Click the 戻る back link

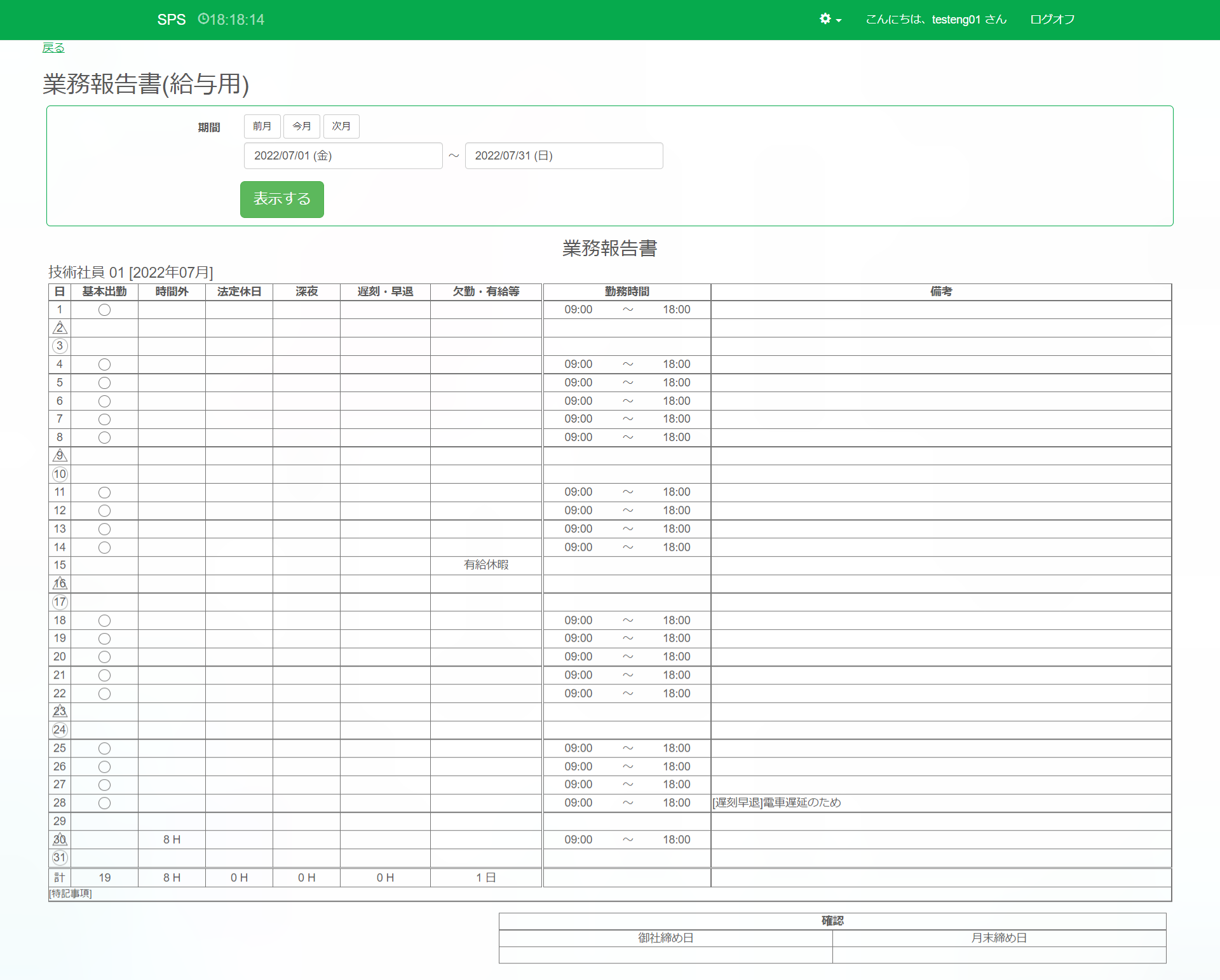(53, 48)
